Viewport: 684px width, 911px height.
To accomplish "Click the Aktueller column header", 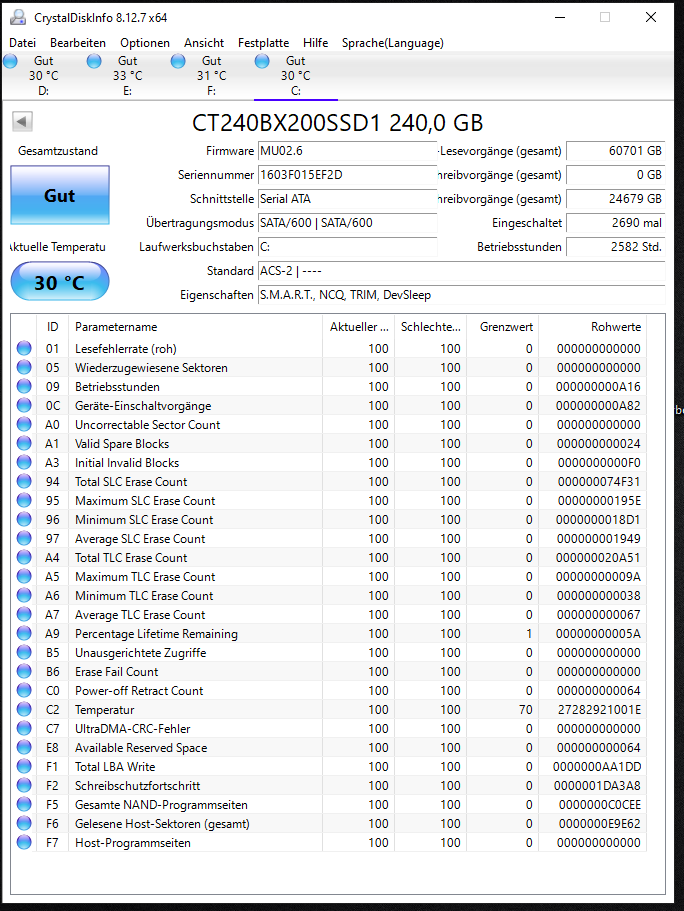I will [x=359, y=327].
